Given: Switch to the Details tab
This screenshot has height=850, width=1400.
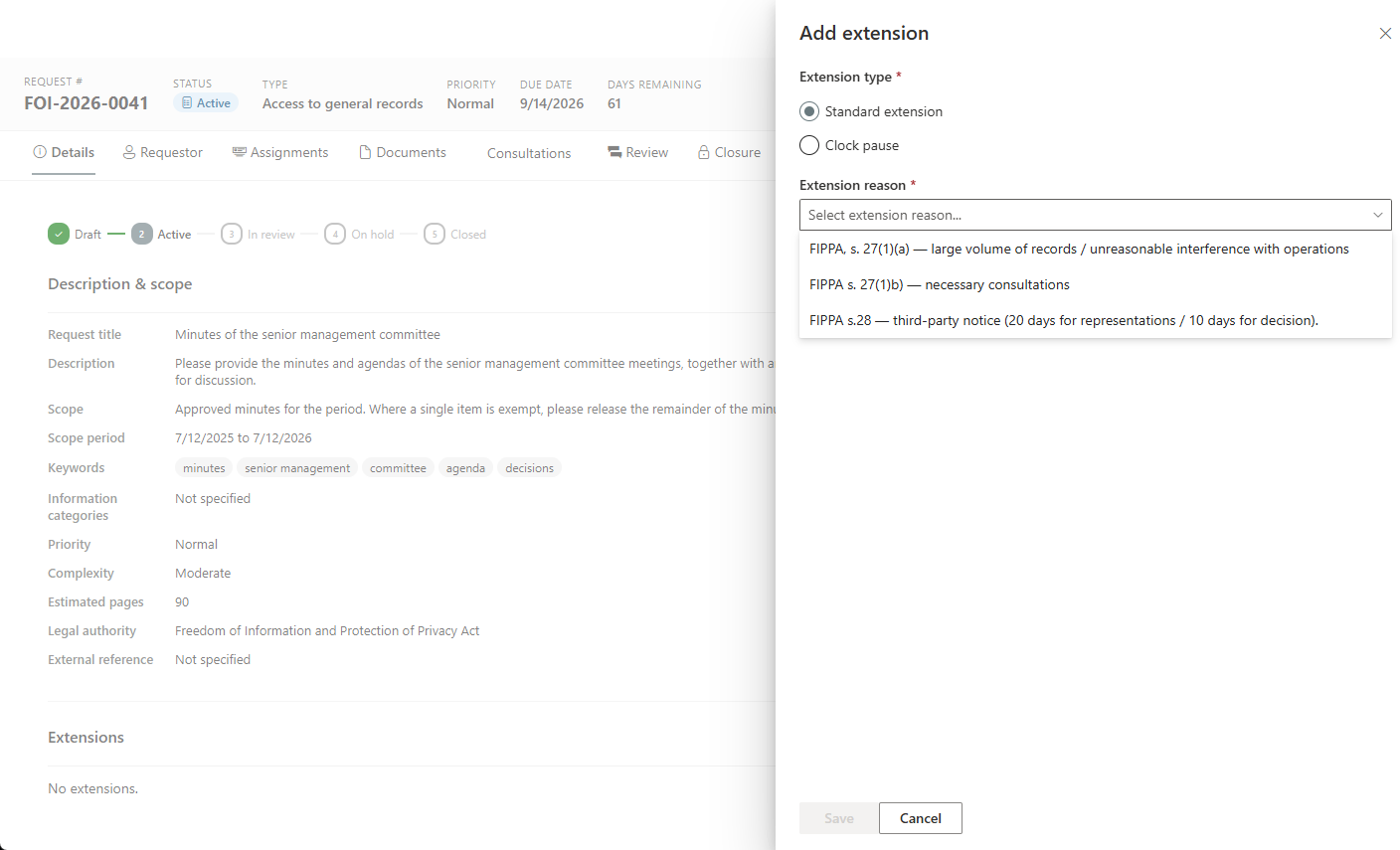Looking at the screenshot, I should tap(64, 152).
